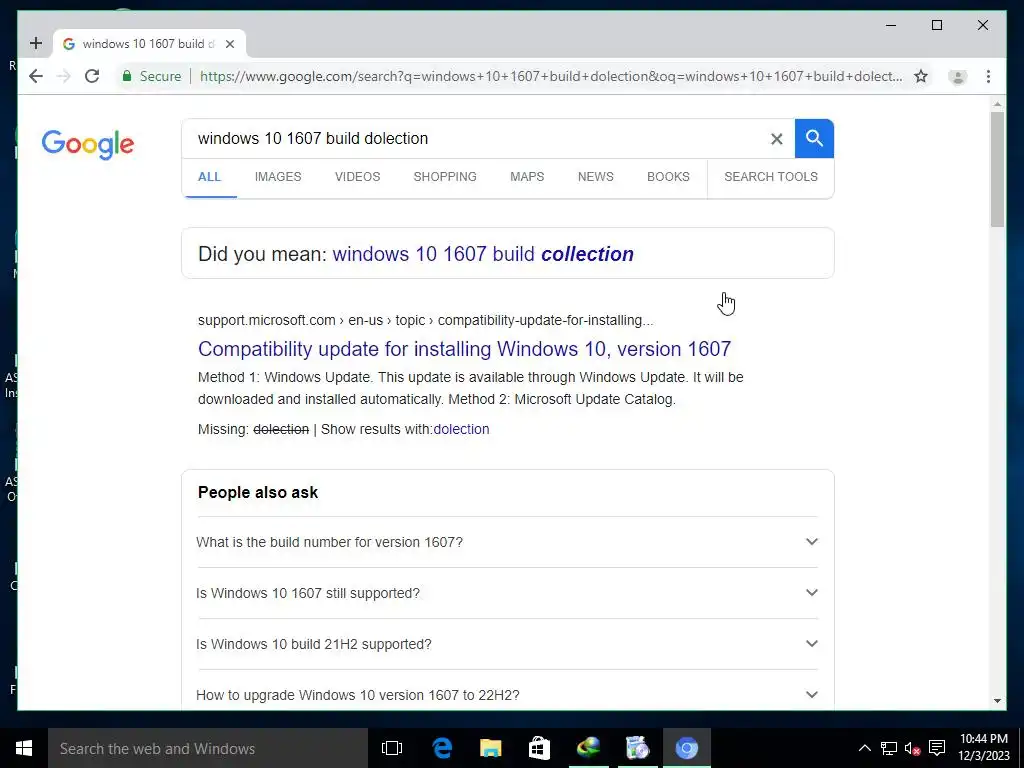
Task: Open the Chrome three-dot menu
Action: 989,76
